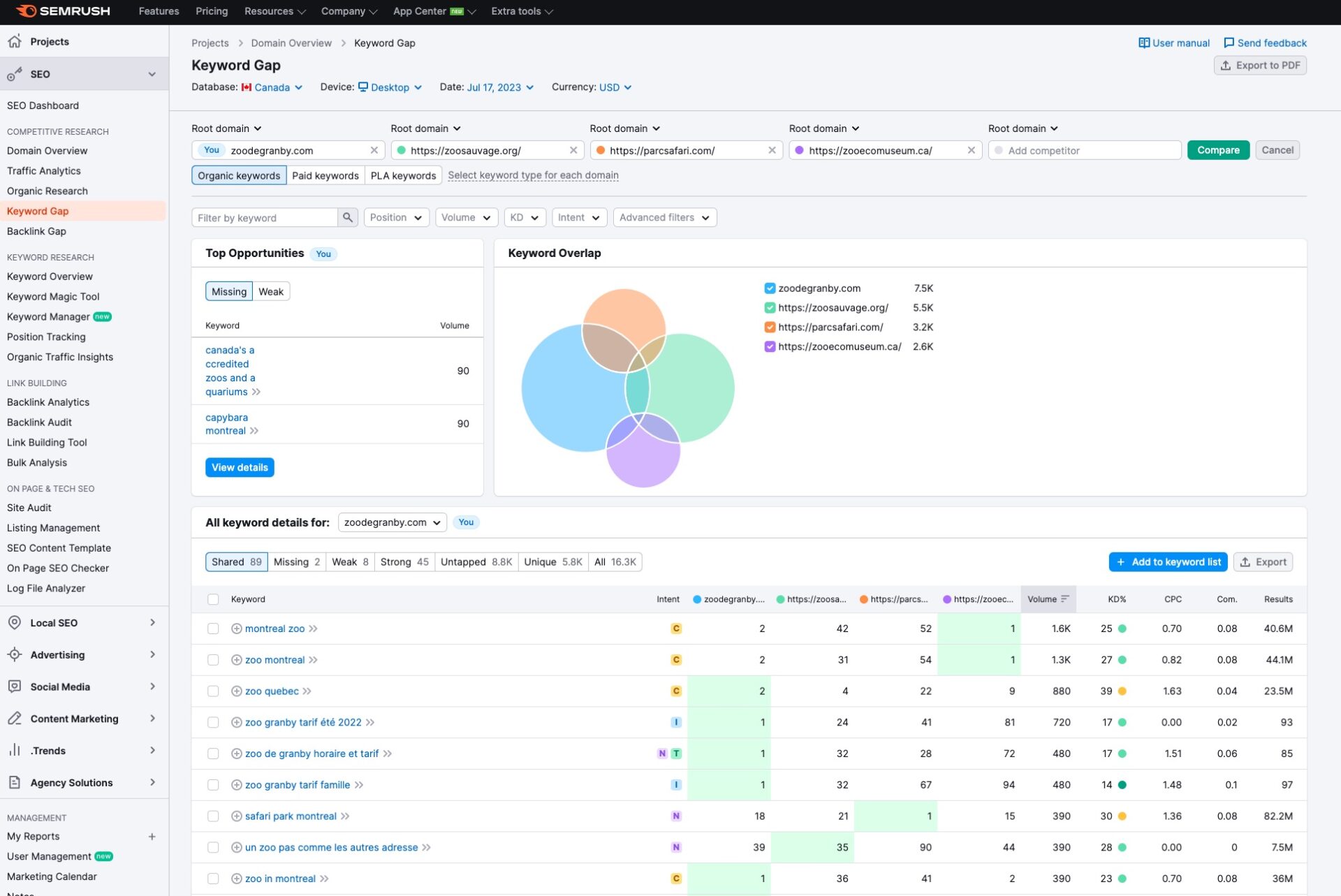Click Send feedback chat icon
Viewport: 1341px width, 896px height.
coord(1229,43)
